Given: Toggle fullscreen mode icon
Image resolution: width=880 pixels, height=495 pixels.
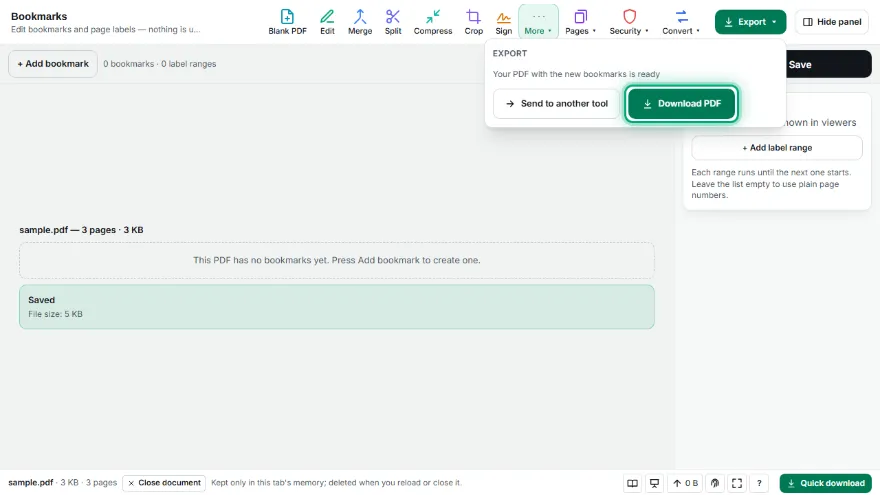Looking at the screenshot, I should pyautogui.click(x=737, y=483).
